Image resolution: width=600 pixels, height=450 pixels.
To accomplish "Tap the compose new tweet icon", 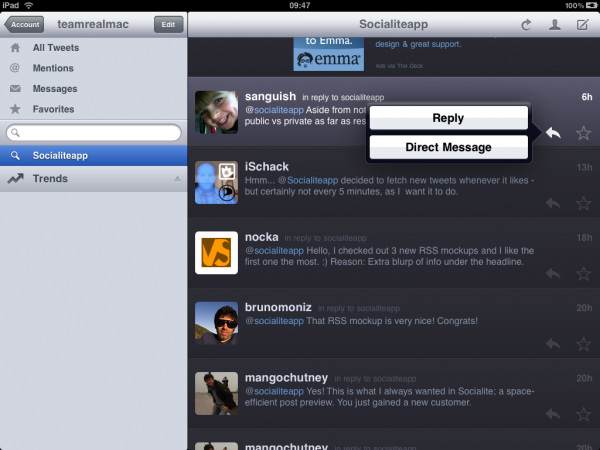I will click(582, 25).
